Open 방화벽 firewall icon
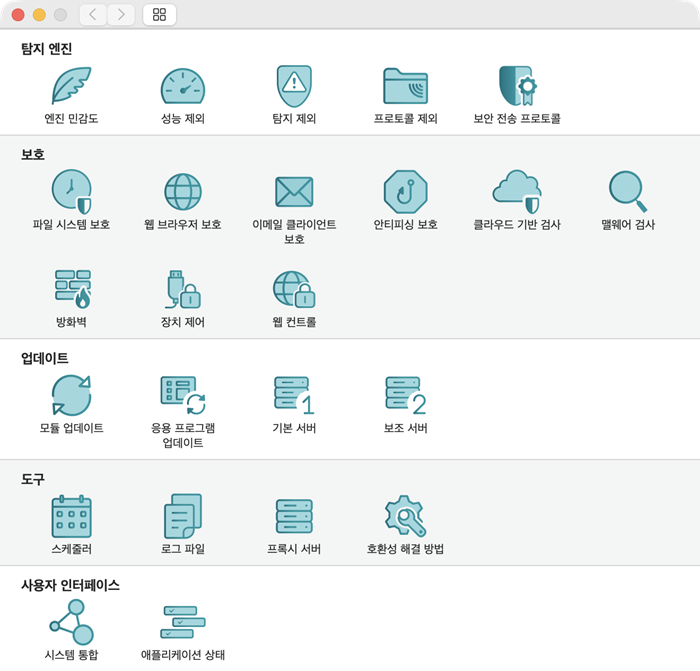 (73, 289)
